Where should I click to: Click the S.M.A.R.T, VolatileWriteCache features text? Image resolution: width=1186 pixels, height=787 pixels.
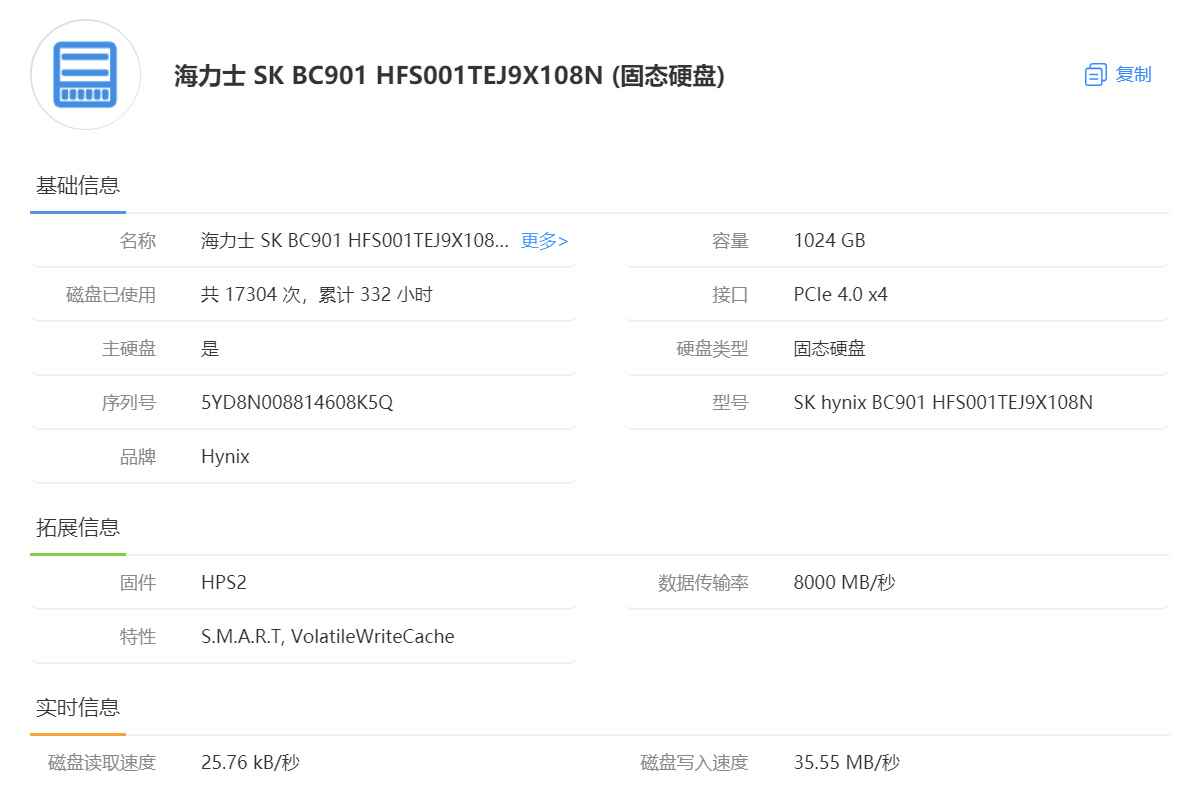tap(327, 637)
